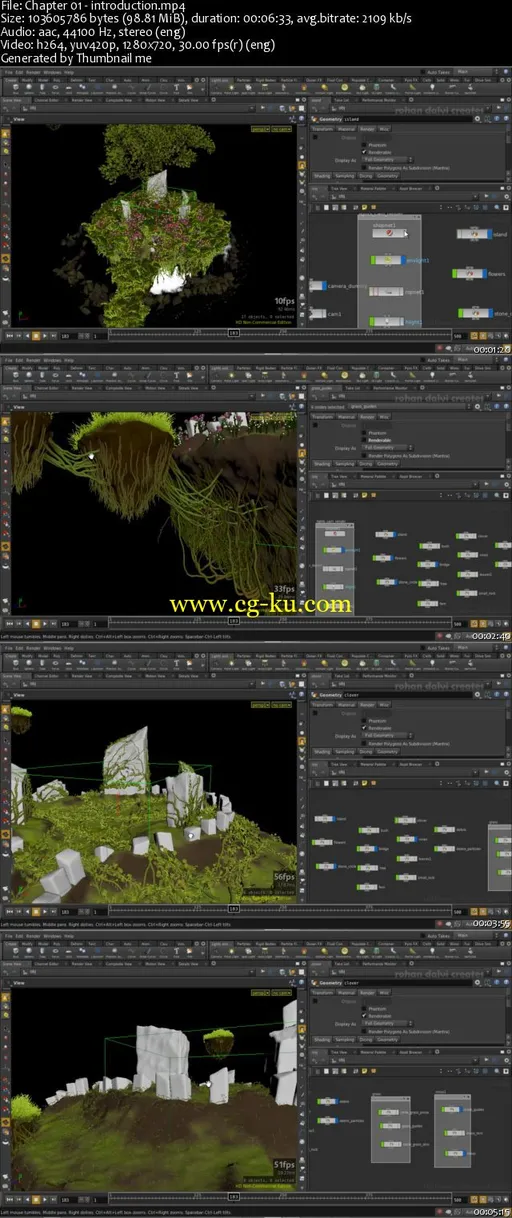This screenshot has height=1218, width=512.
Task: Toggle Renderable checkbox in fourth thumbnail
Action: (x=364, y=1016)
